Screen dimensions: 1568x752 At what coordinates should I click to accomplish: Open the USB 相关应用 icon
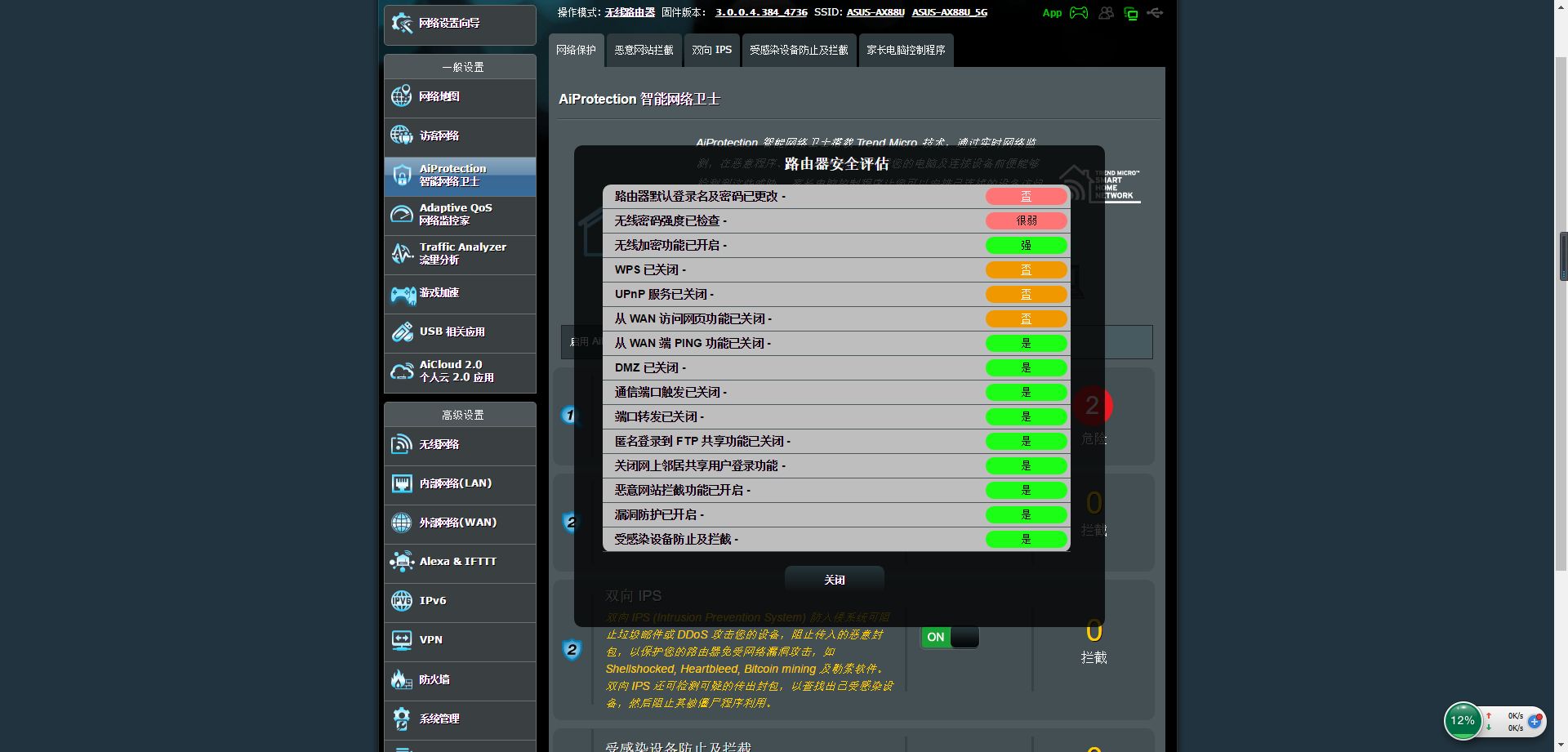tap(401, 332)
